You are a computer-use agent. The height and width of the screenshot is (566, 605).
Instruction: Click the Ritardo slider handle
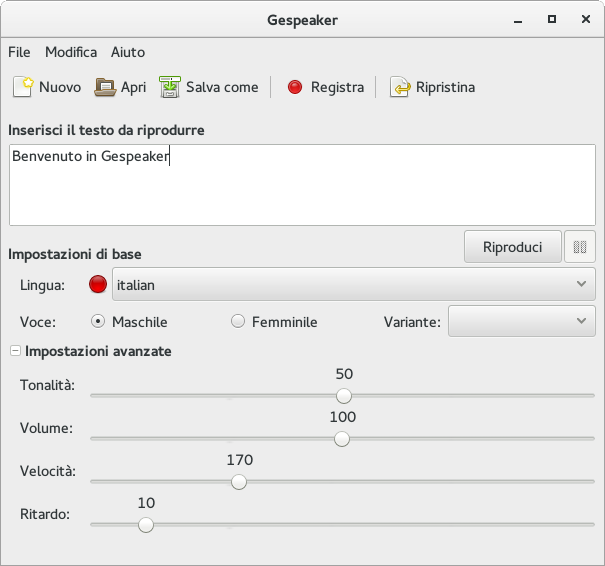[146, 525]
